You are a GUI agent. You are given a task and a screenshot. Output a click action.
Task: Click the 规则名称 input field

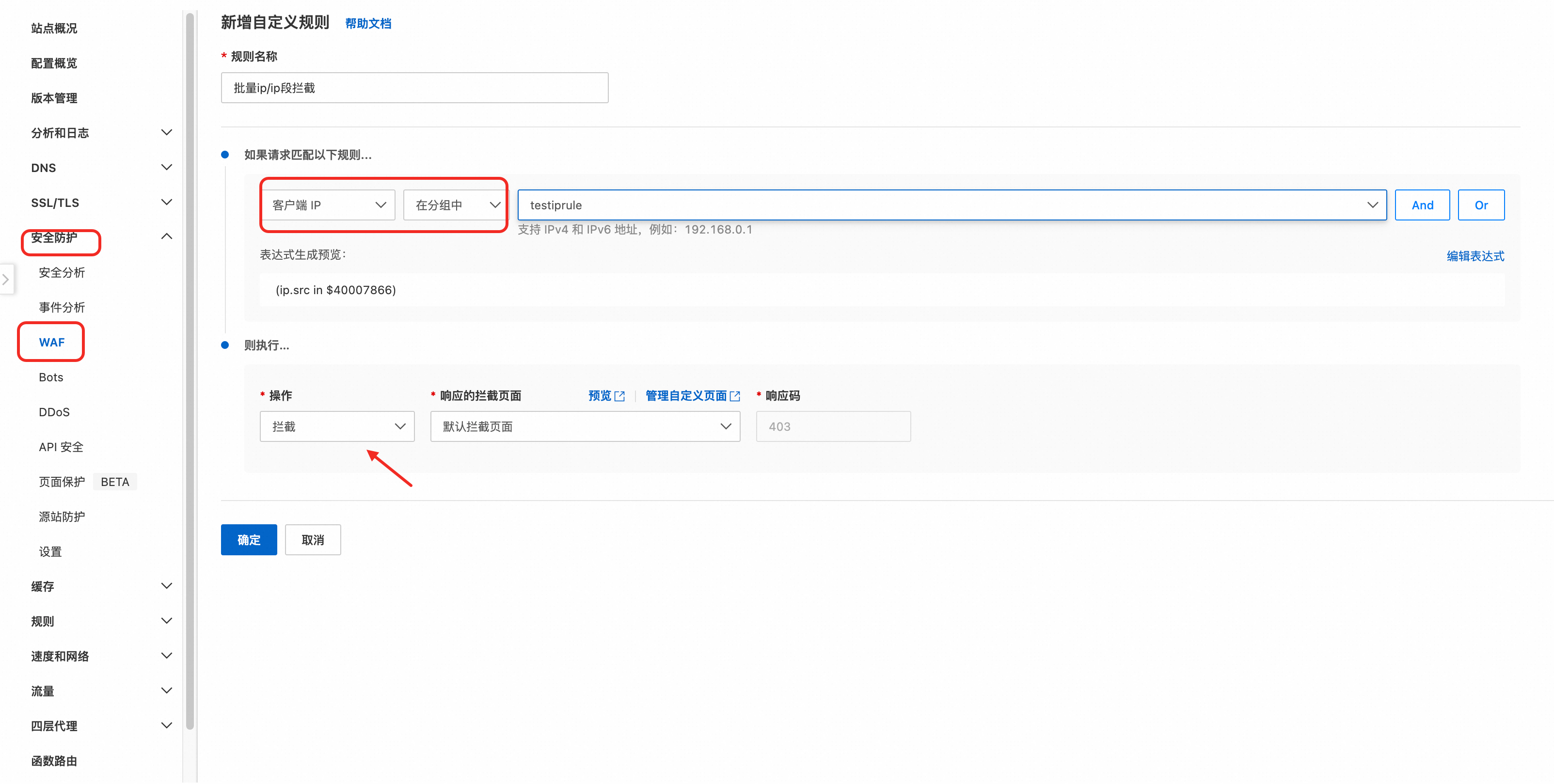[414, 88]
